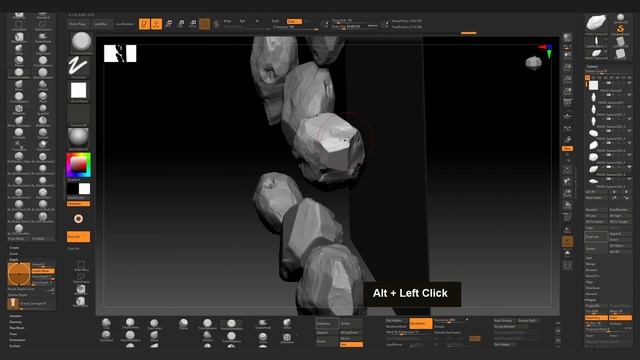Click Duplicate in the Subtool panel
The height and width of the screenshot is (360, 640).
tap(596, 237)
